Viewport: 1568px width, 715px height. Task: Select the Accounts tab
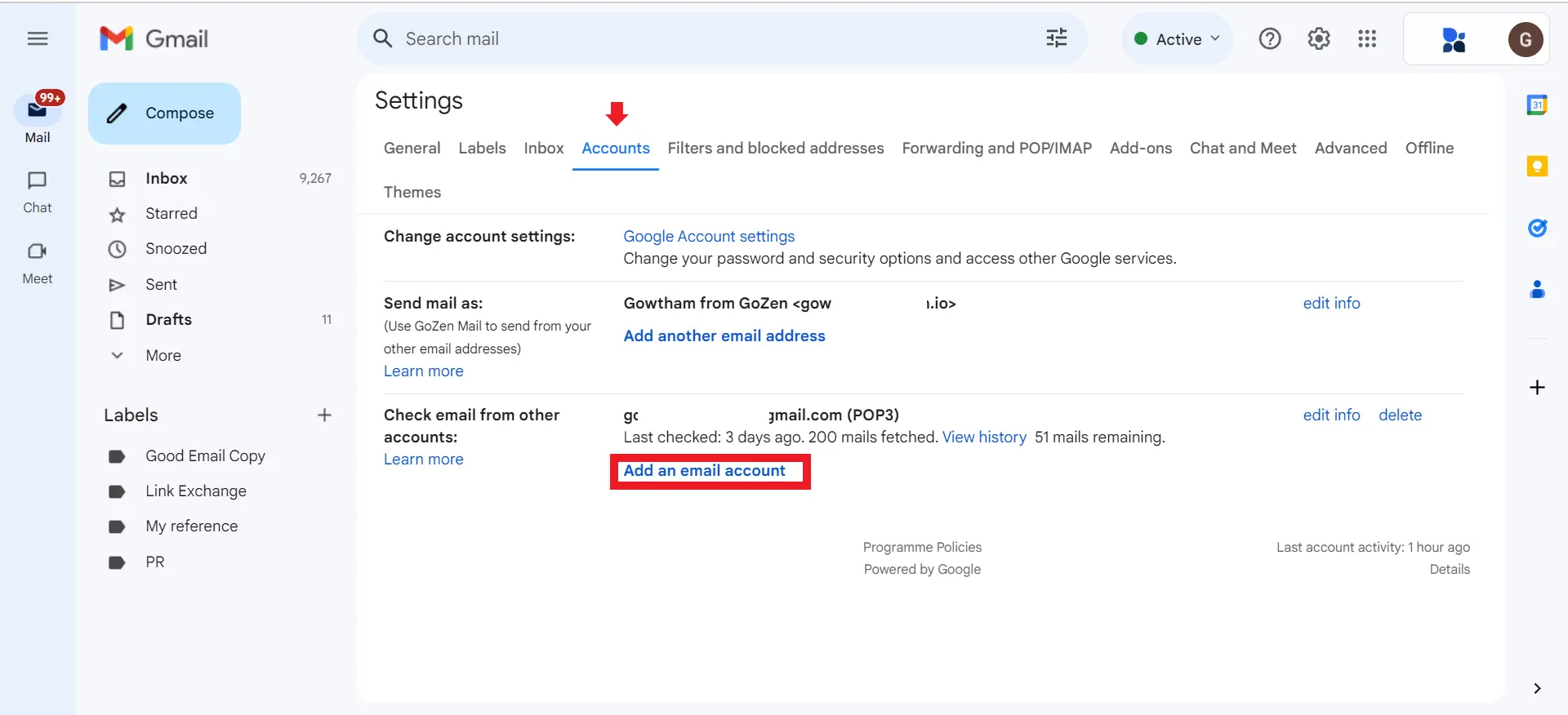616,148
